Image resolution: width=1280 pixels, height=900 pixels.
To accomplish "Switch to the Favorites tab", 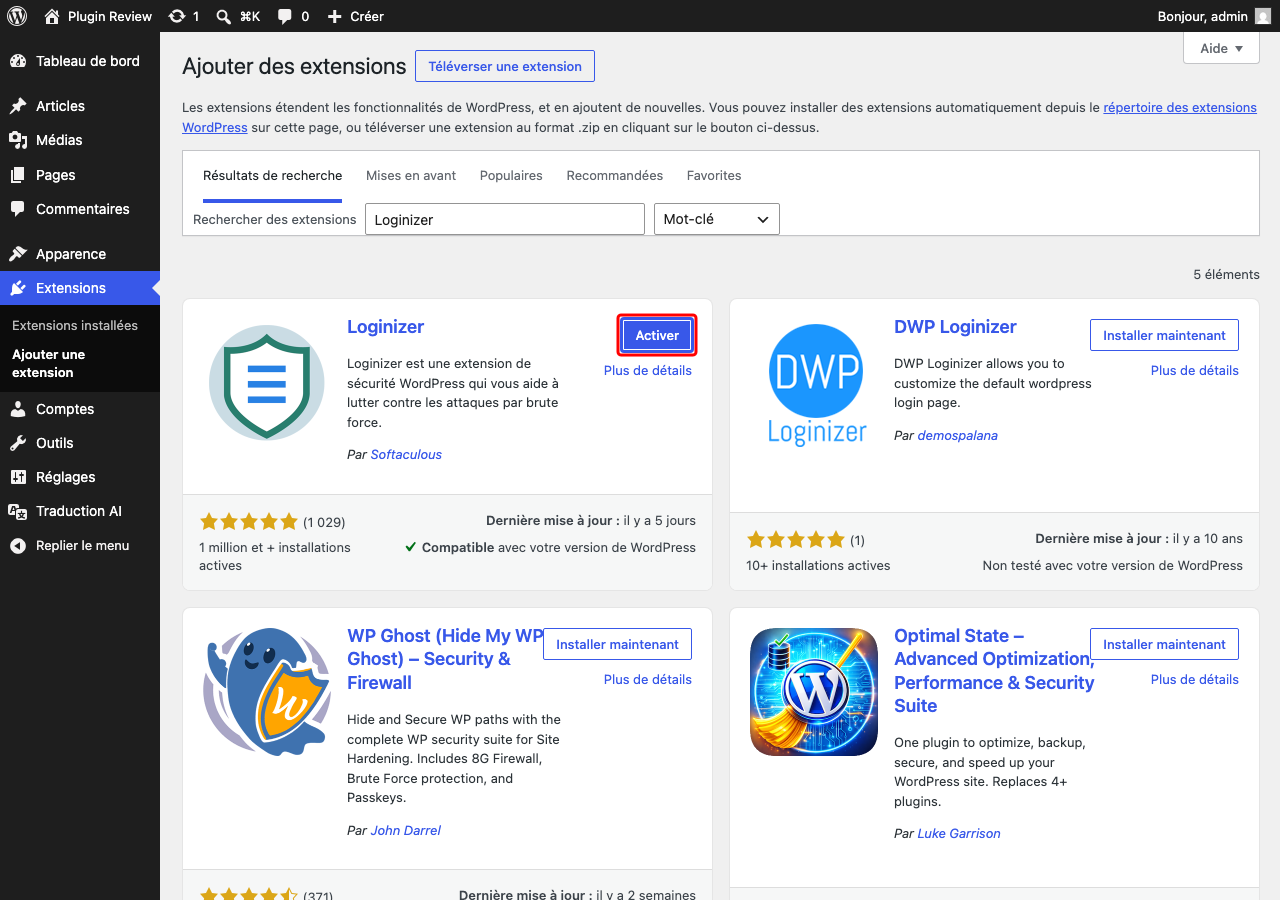I will (x=714, y=175).
